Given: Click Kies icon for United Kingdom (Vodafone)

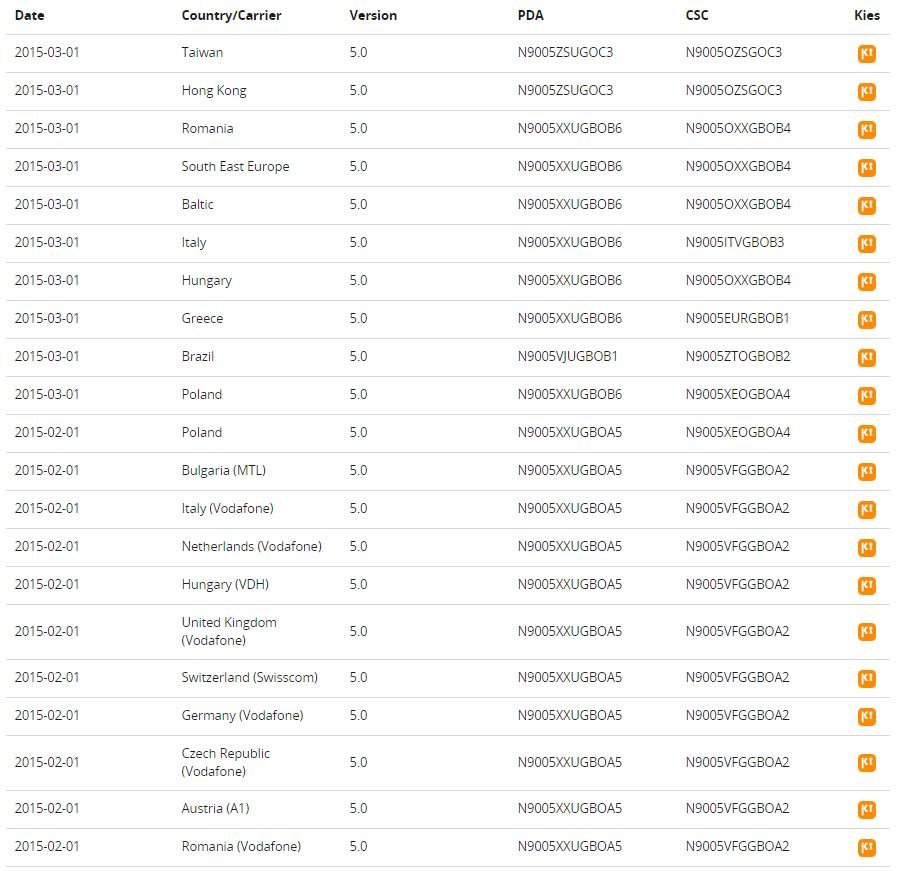Looking at the screenshot, I should pos(867,632).
